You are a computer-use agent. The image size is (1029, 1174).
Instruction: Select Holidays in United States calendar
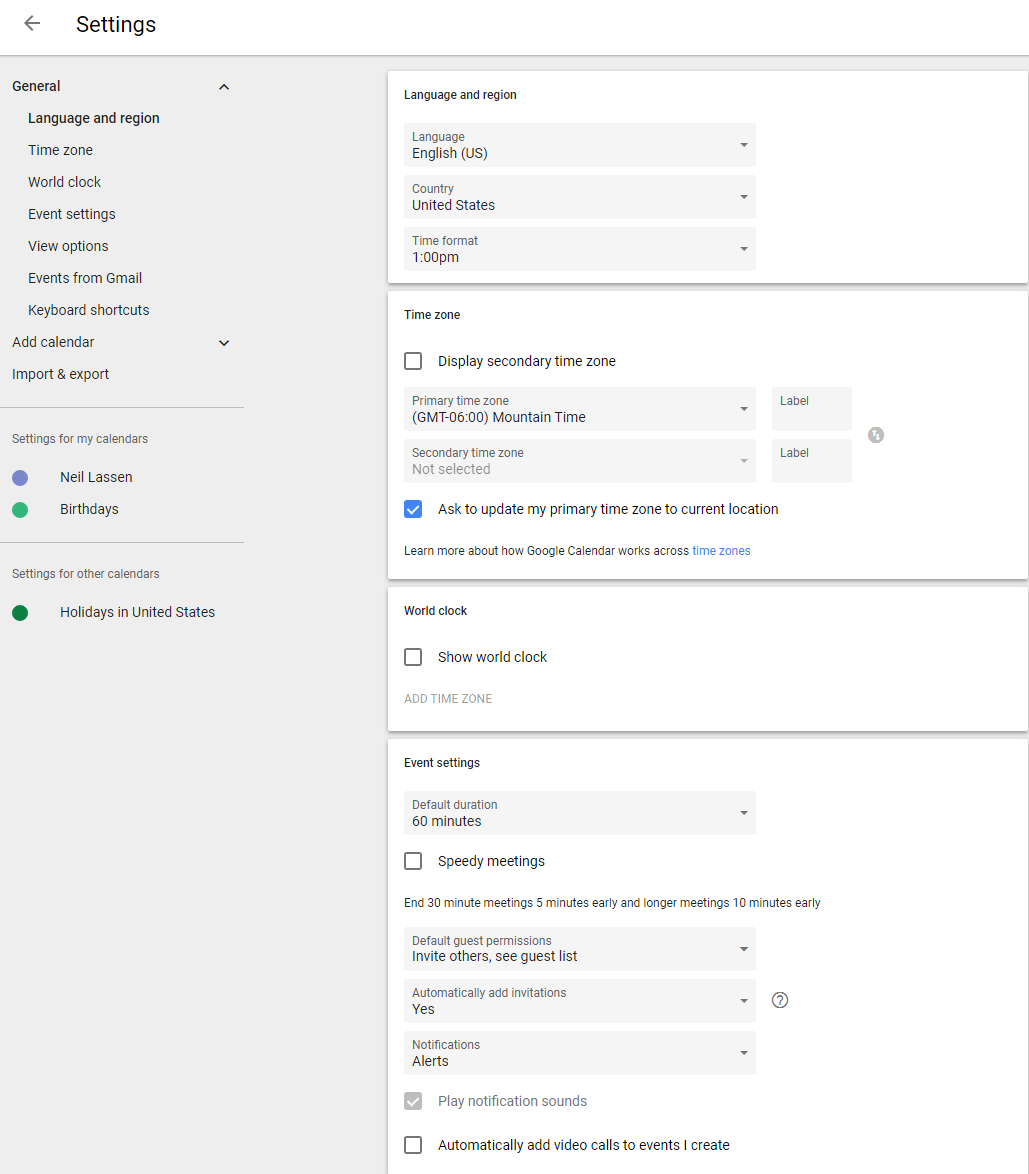click(137, 612)
